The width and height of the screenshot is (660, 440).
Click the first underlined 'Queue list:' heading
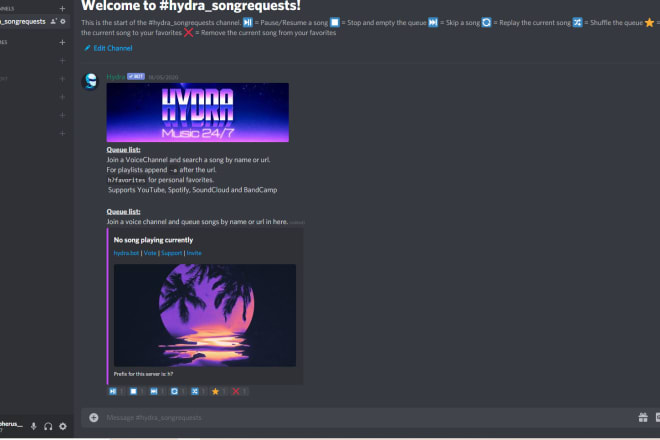click(123, 149)
